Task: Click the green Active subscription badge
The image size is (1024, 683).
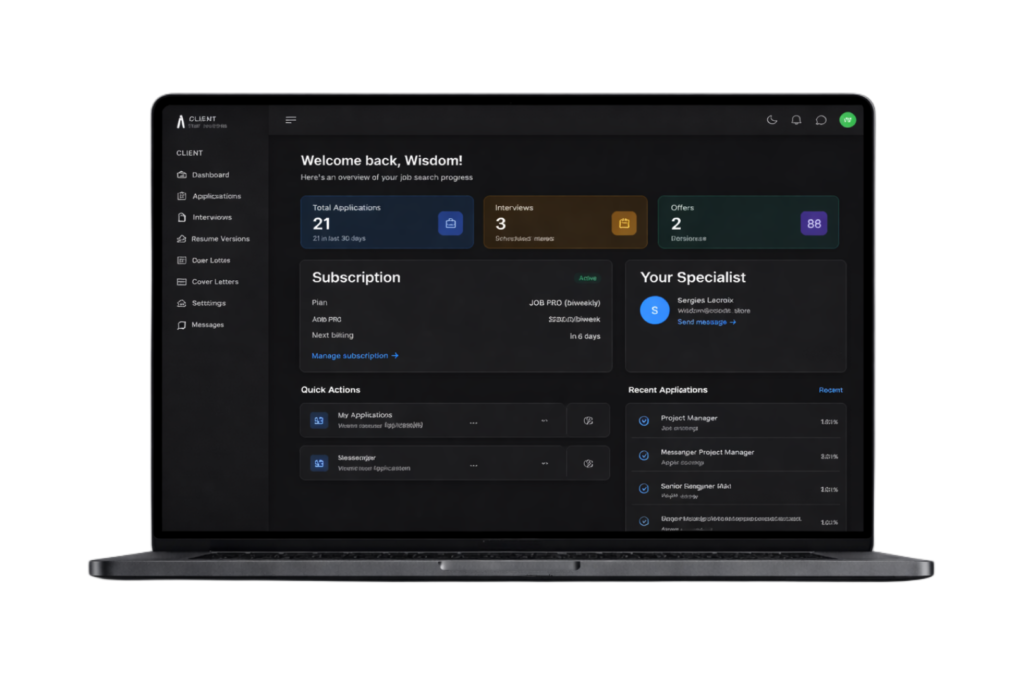Action: pyautogui.click(x=588, y=278)
